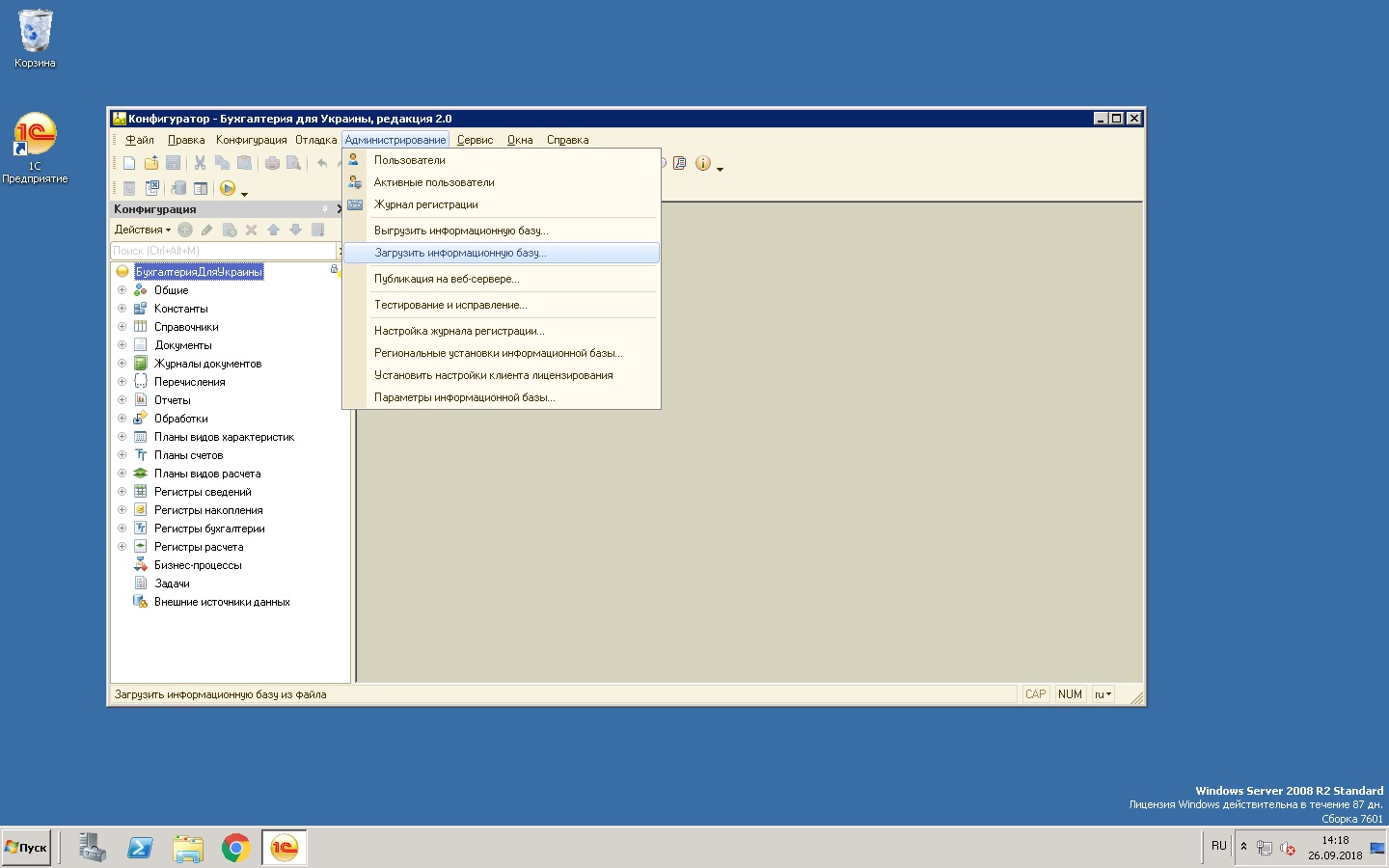Click the RU language indicator in the taskbar
Viewport: 1389px width, 868px height.
[1219, 846]
